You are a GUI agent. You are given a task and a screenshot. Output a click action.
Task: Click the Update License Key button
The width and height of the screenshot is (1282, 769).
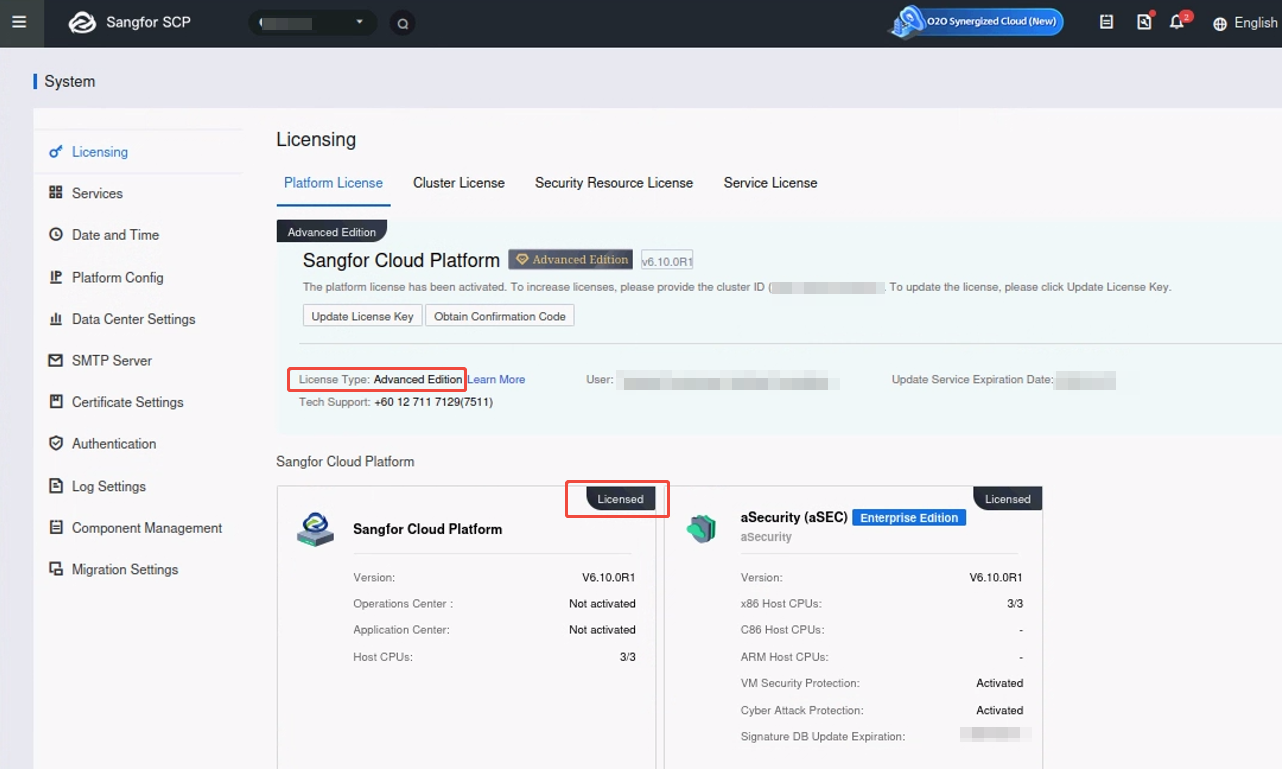[361, 315]
